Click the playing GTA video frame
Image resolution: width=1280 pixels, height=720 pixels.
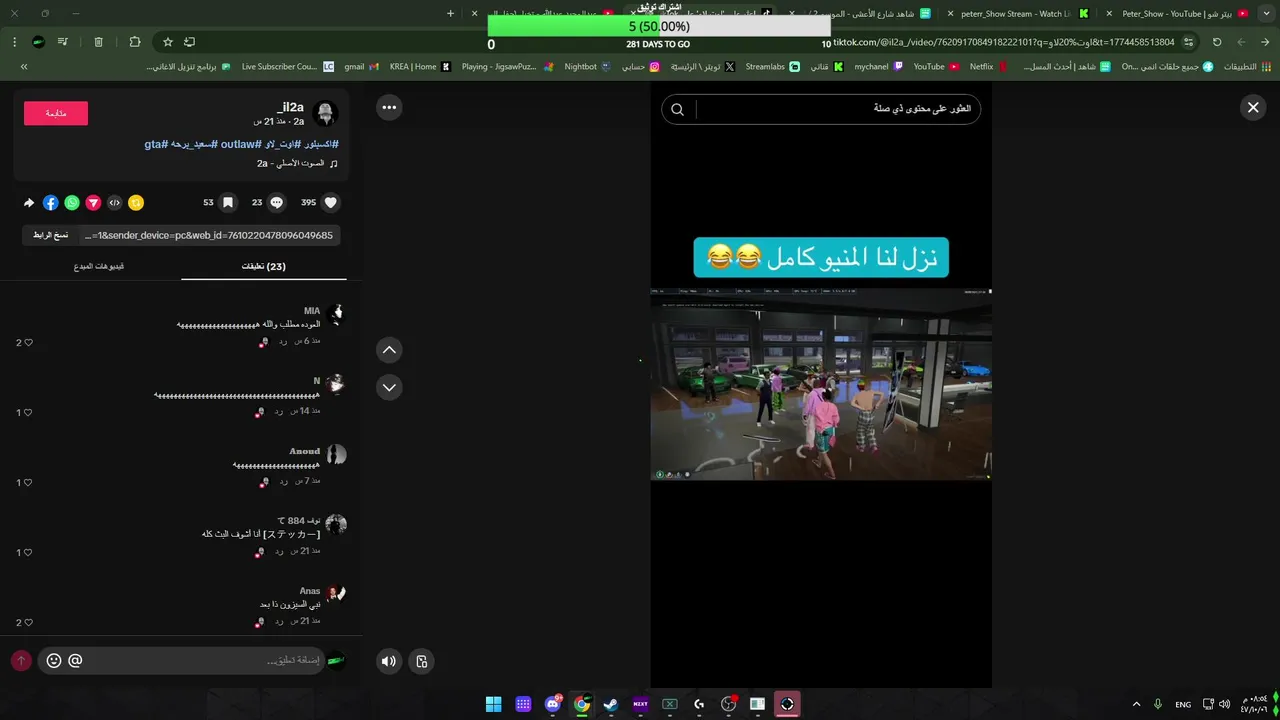coord(821,385)
